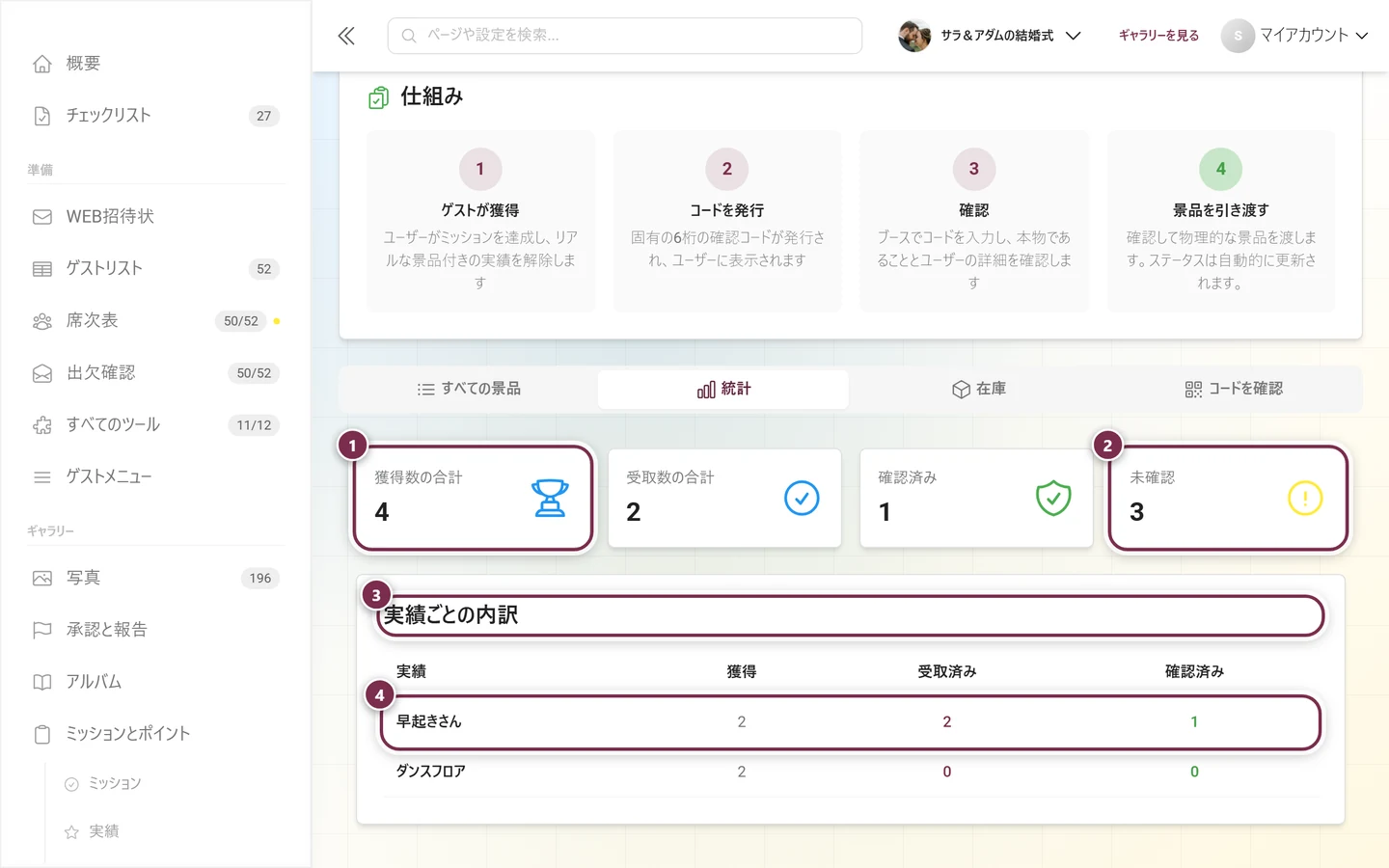Click the 獲得 column header
The image size is (1389, 868).
click(742, 671)
